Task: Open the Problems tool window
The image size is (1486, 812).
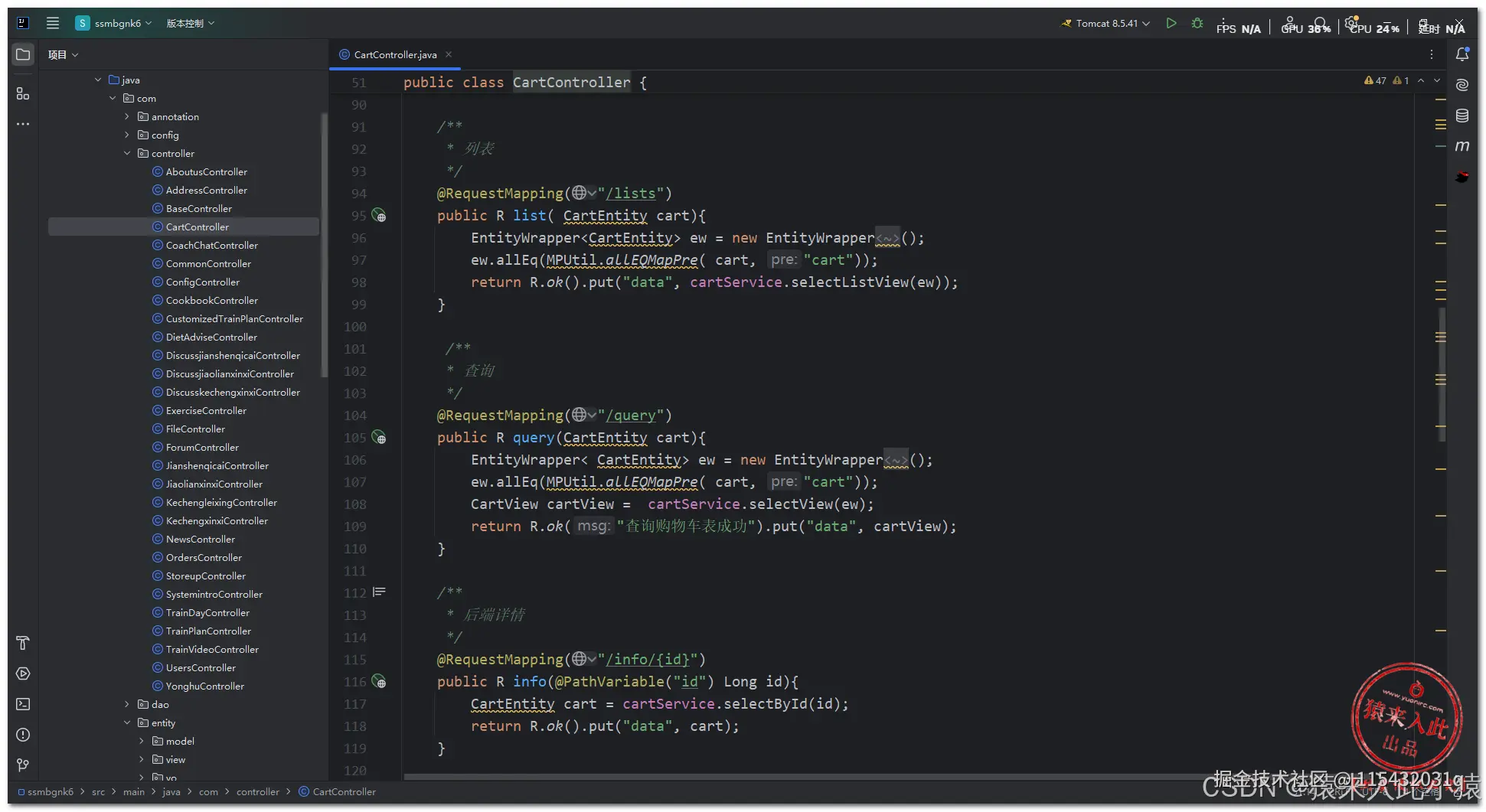Action: coord(23,735)
